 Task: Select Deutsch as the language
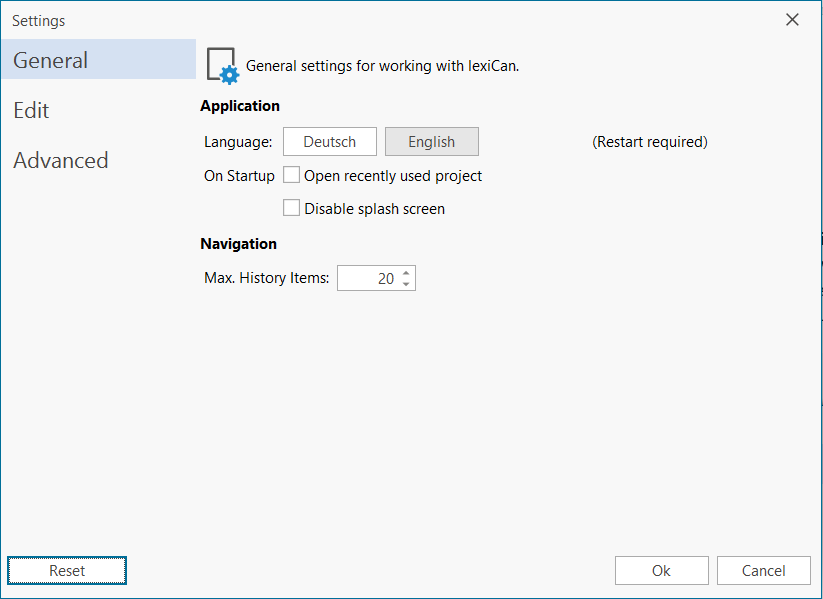point(330,142)
